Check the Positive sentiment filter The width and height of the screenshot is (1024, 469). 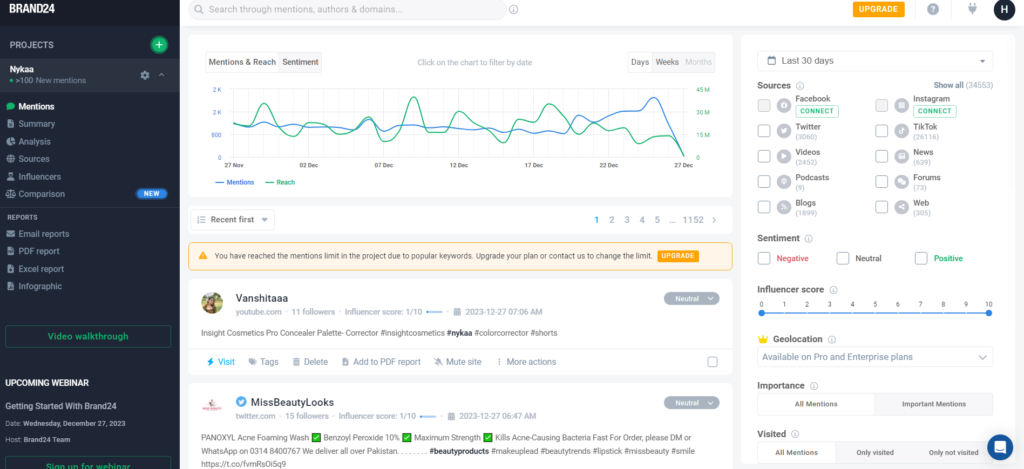[x=921, y=258]
